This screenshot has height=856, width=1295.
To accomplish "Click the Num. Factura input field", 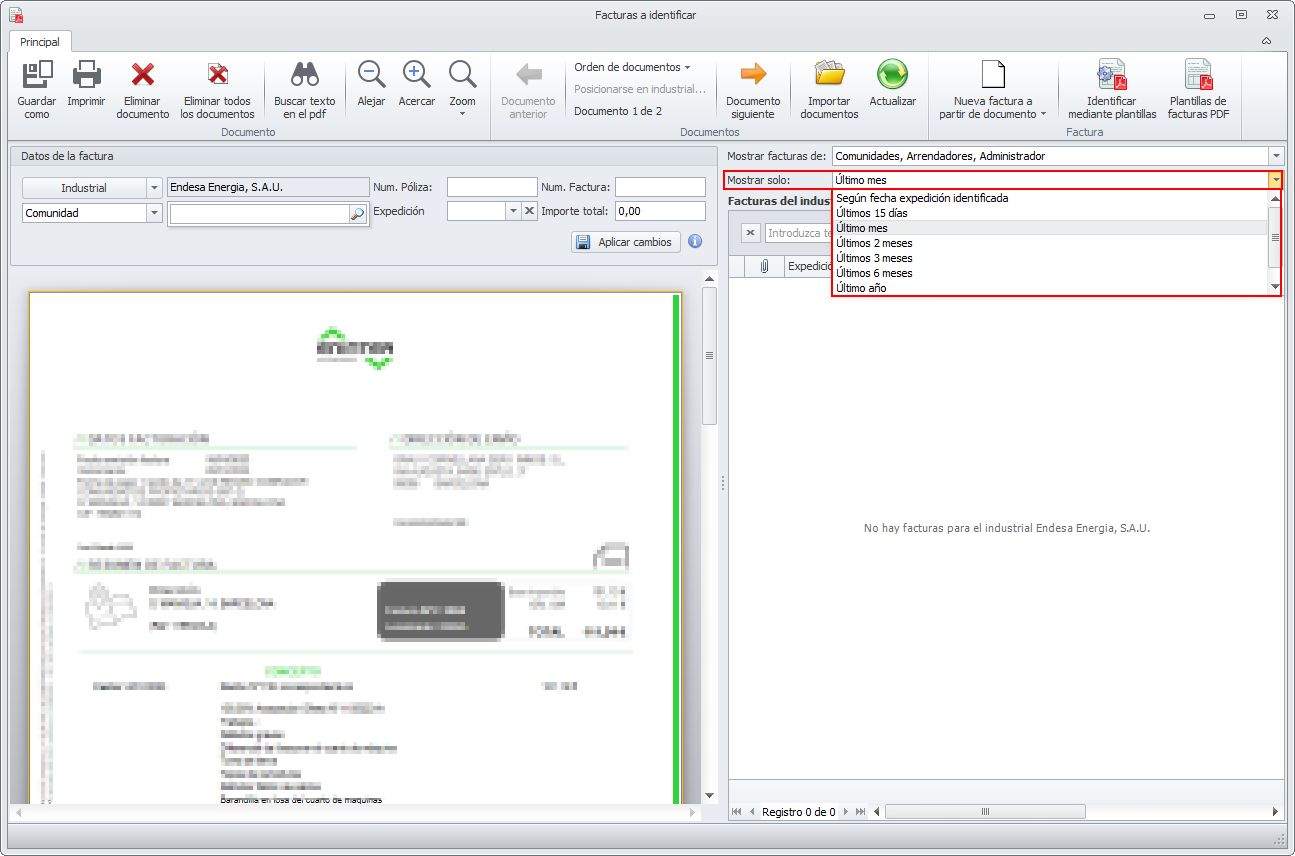I will (660, 187).
